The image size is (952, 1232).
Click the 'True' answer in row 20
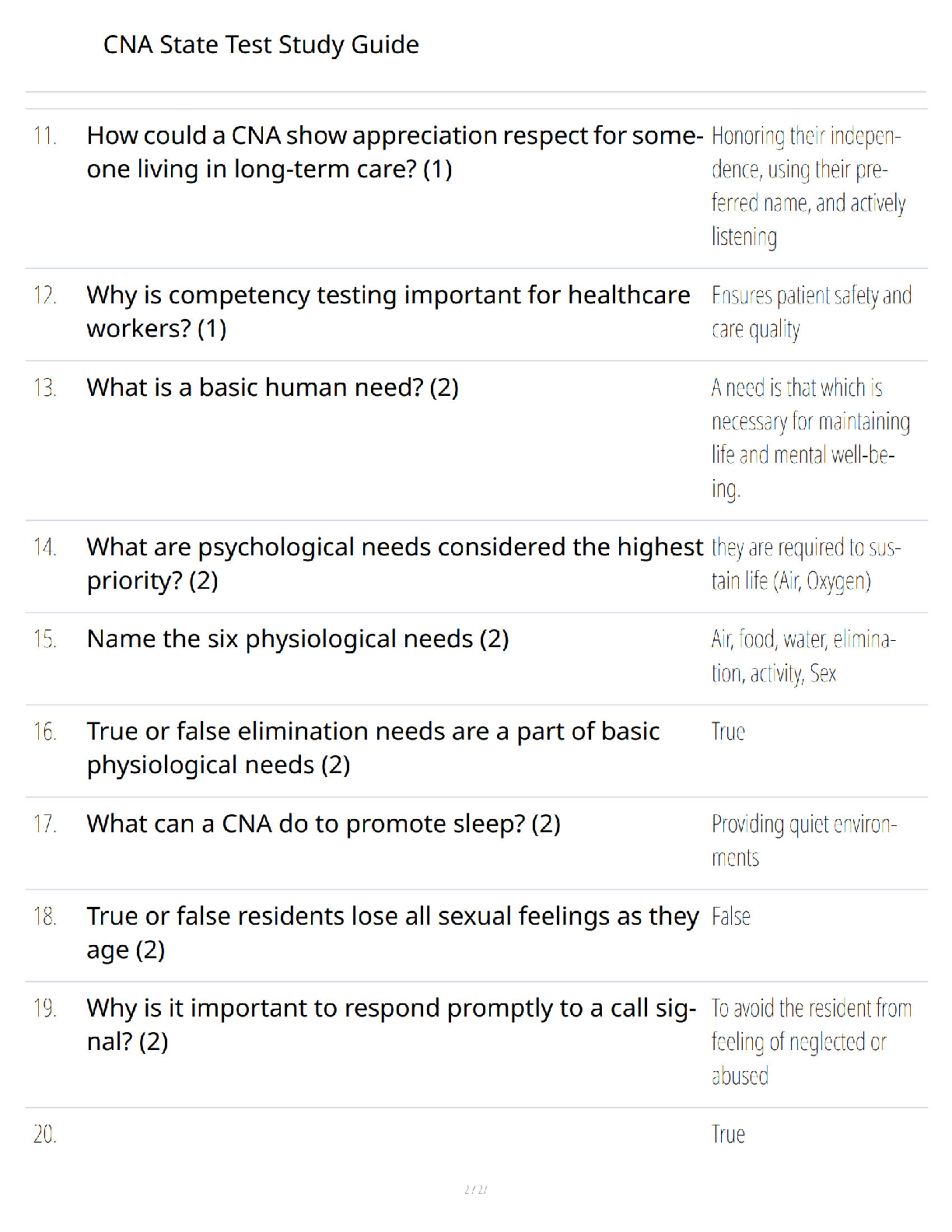728,1135
